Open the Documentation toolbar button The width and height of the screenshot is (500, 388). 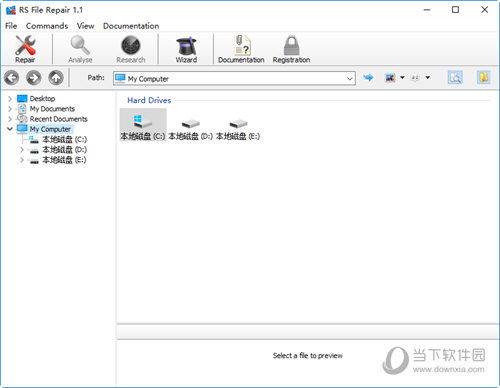click(x=241, y=49)
